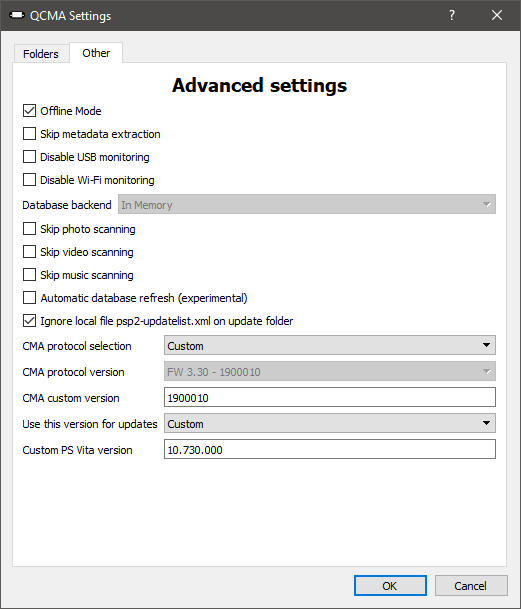
Task: Enable Skip video scanning
Action: click(30, 252)
